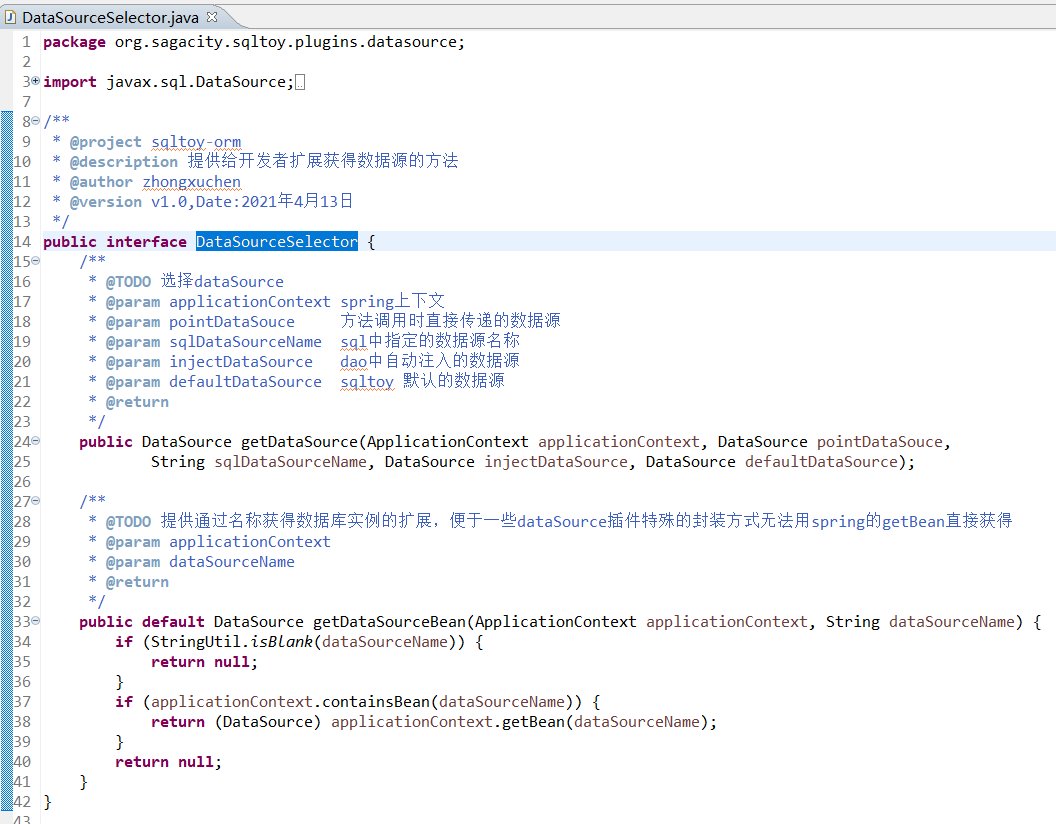Click the Java file icon on tab
Image resolution: width=1056 pixels, height=824 pixels.
coord(10,17)
